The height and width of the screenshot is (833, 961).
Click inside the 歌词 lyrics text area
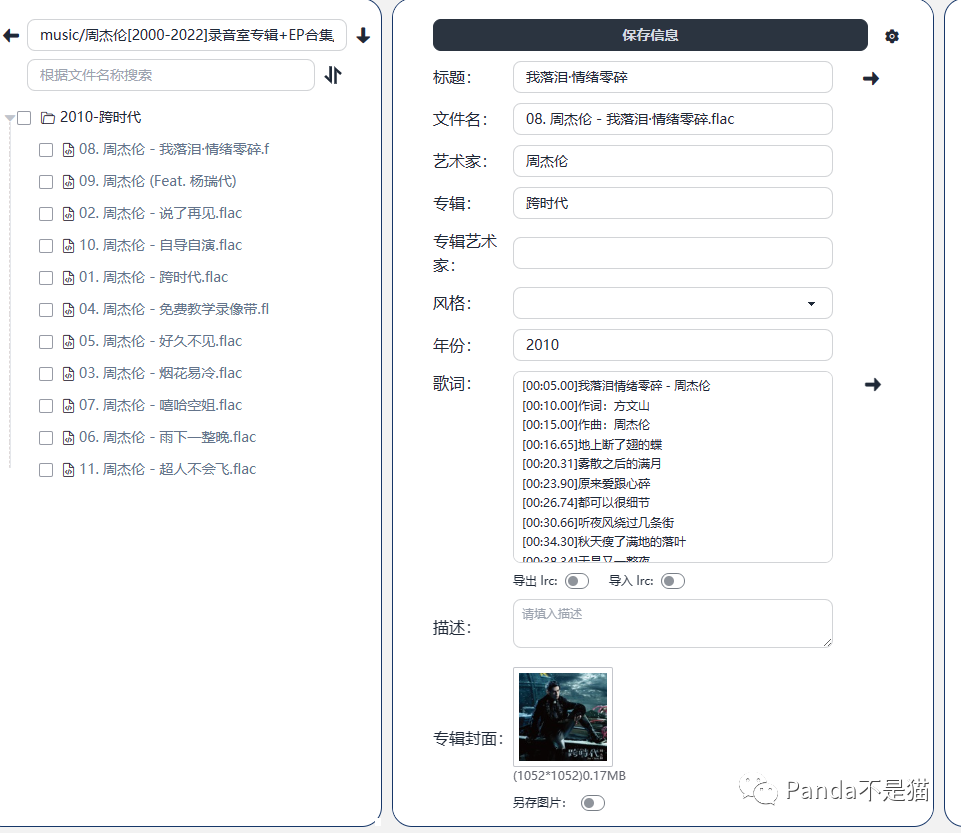coord(672,467)
